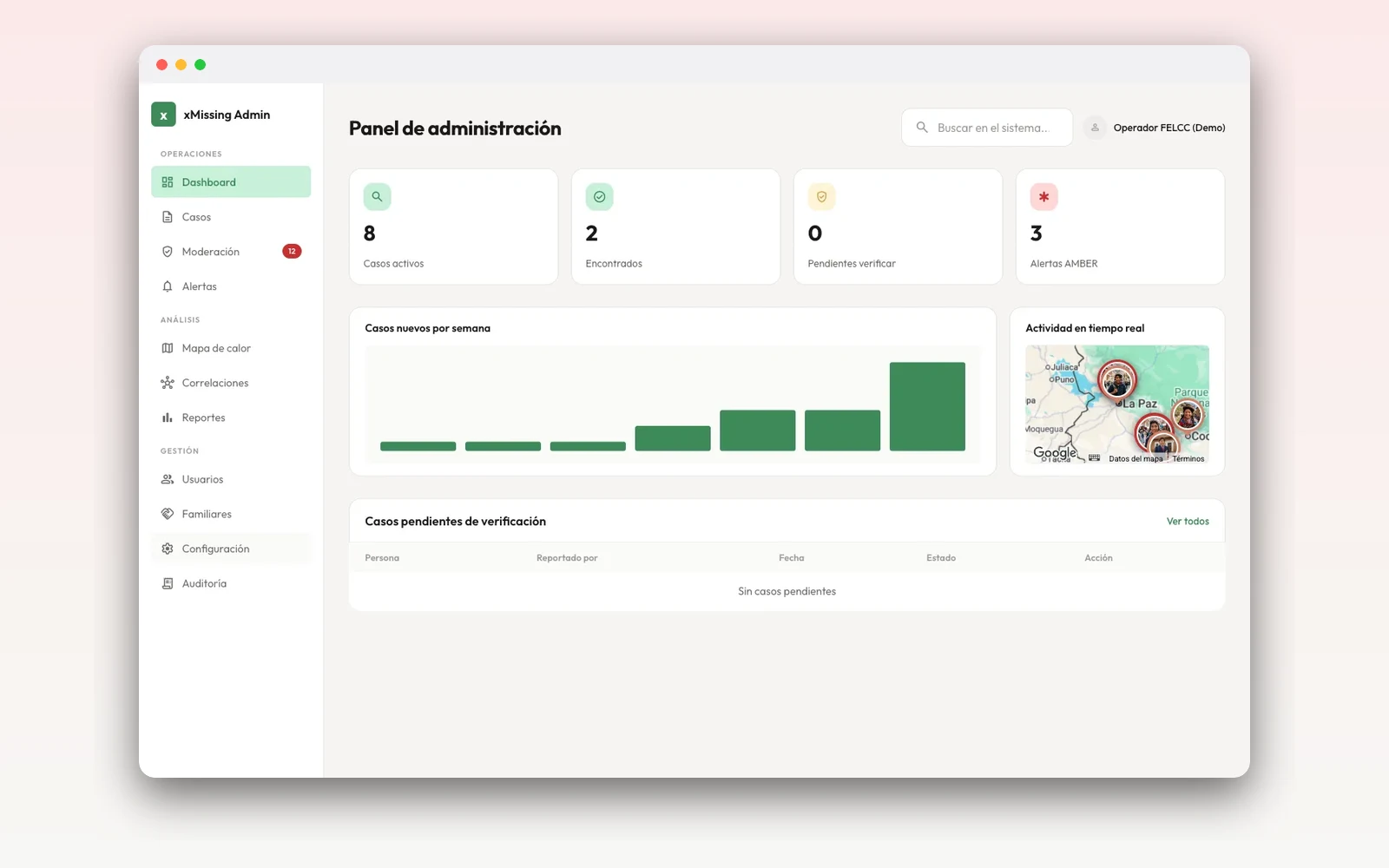Viewport: 1389px width, 868px height.
Task: Select the Dashboard menu item
Action: click(x=231, y=182)
